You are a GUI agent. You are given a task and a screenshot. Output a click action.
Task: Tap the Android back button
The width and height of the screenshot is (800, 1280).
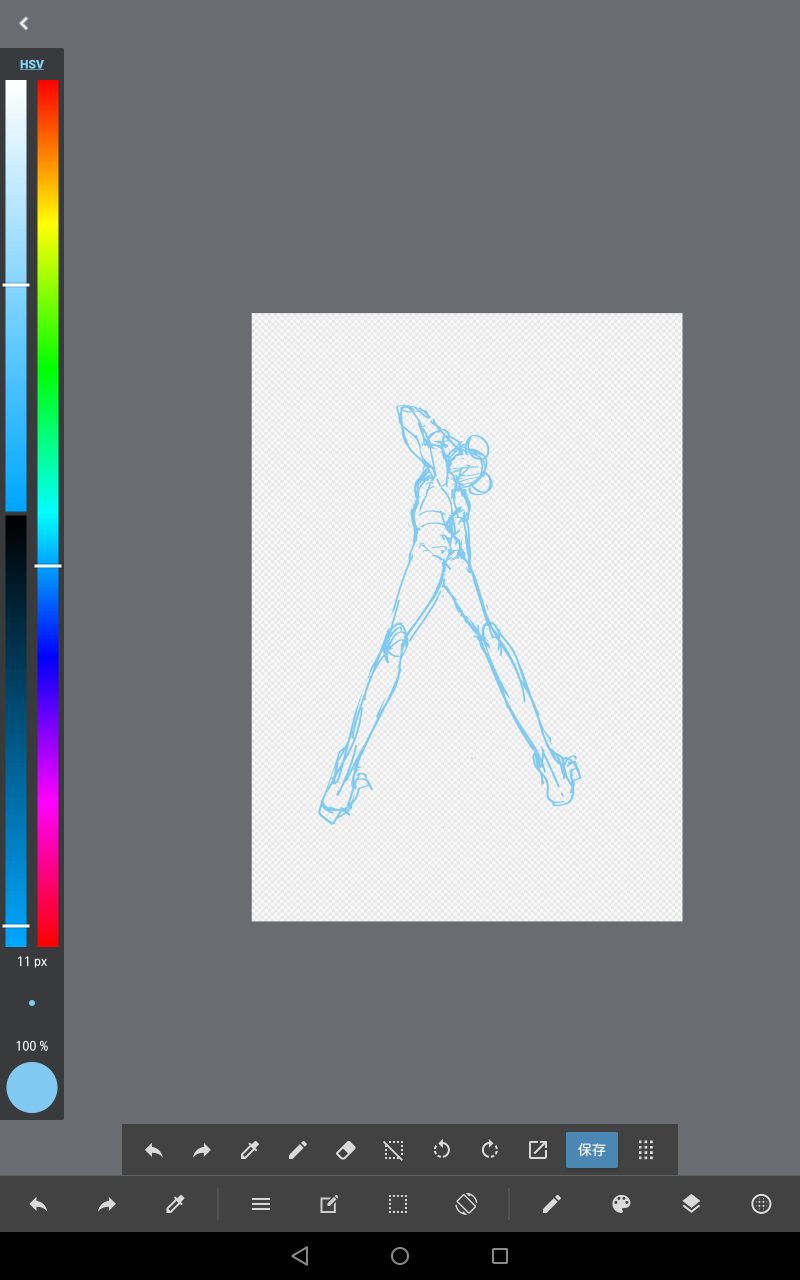coord(300,1256)
